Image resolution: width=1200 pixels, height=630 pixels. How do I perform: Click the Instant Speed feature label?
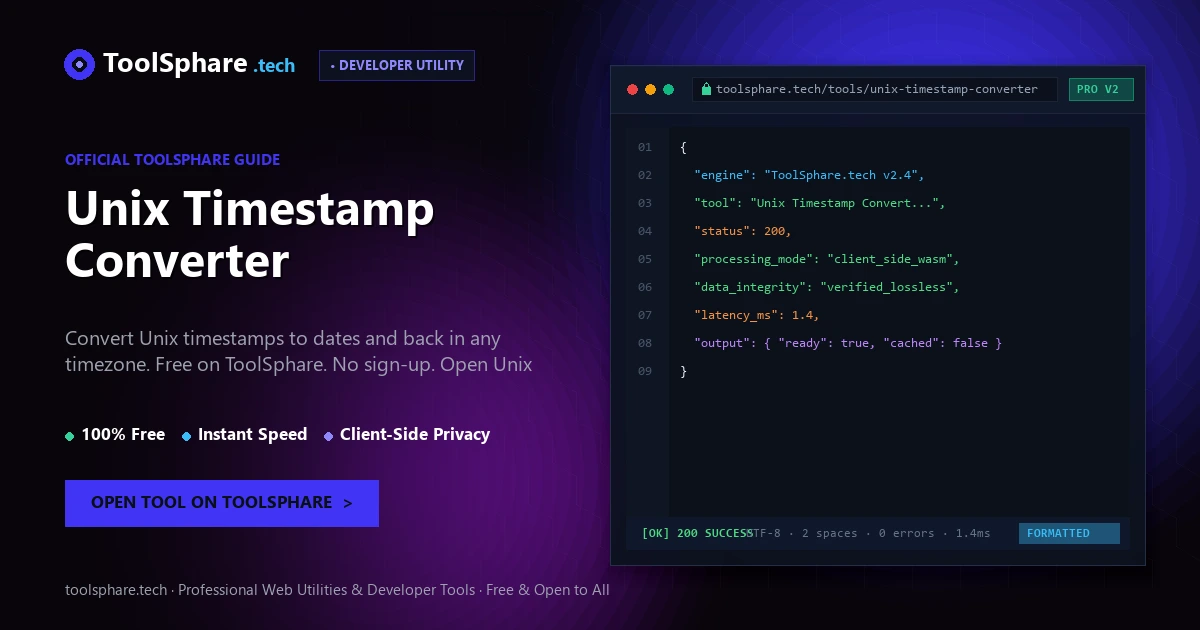coord(252,434)
